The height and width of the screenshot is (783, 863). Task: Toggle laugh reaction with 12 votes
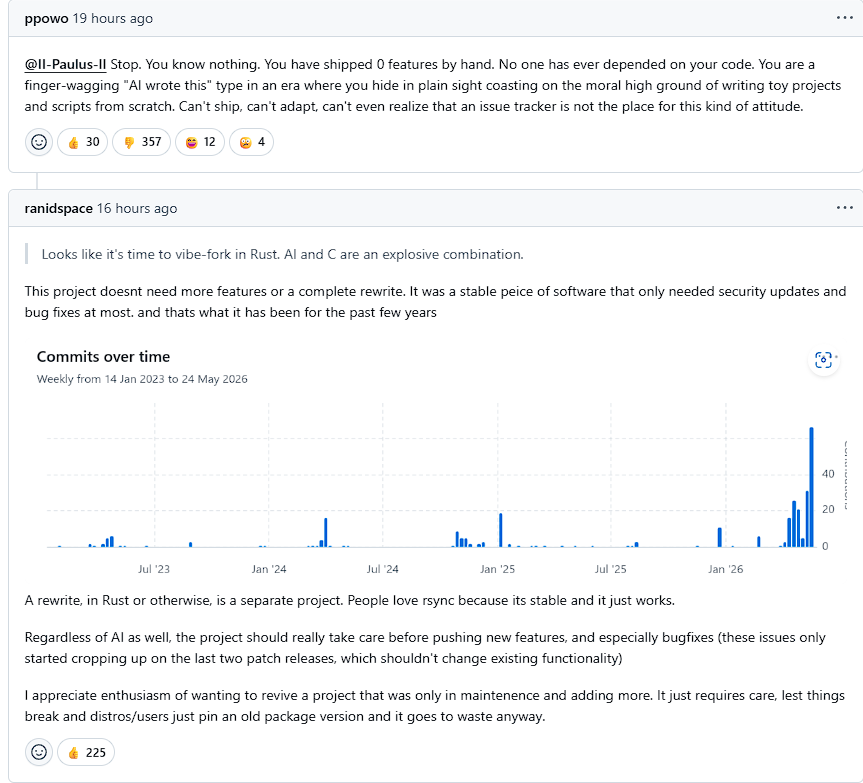click(200, 142)
